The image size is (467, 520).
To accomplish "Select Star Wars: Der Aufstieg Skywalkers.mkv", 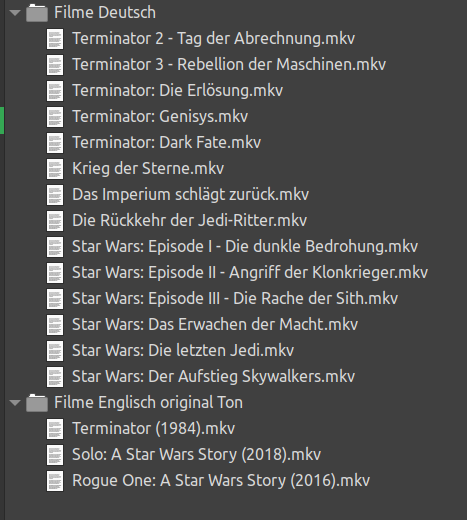I will pyautogui.click(x=214, y=377).
